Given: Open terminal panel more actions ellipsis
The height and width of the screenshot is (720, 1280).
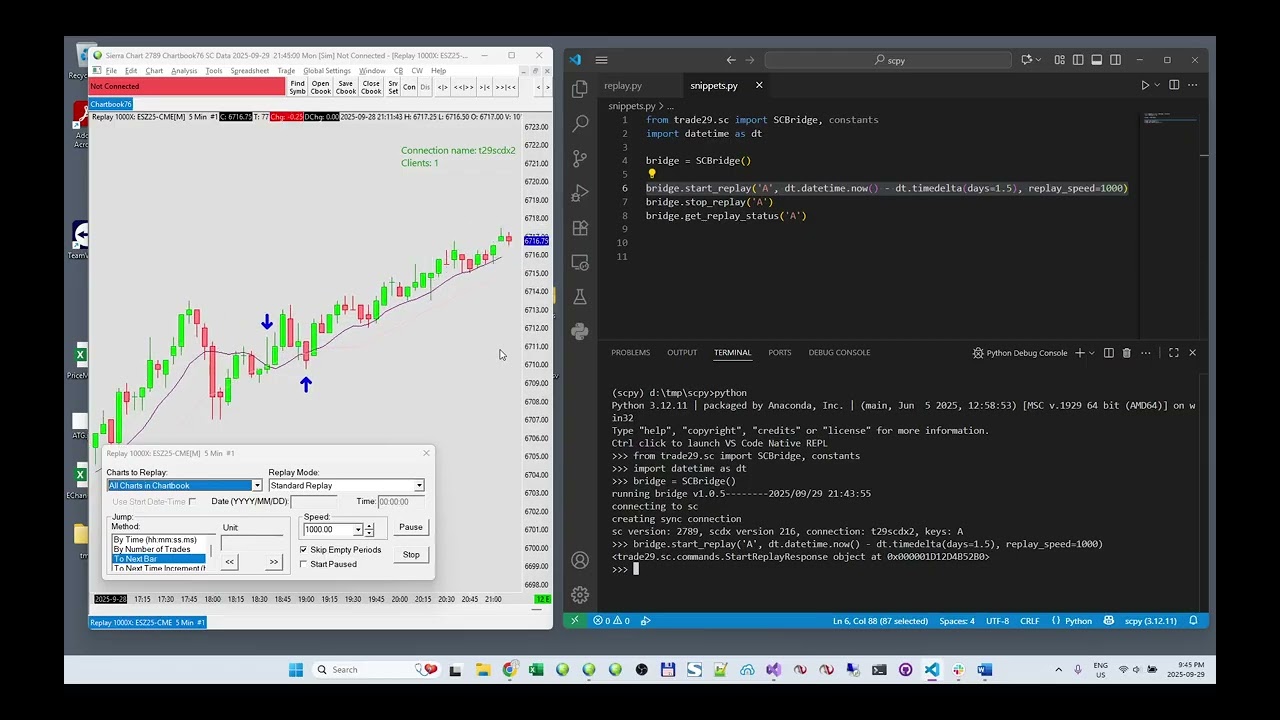Looking at the screenshot, I should 1146,353.
